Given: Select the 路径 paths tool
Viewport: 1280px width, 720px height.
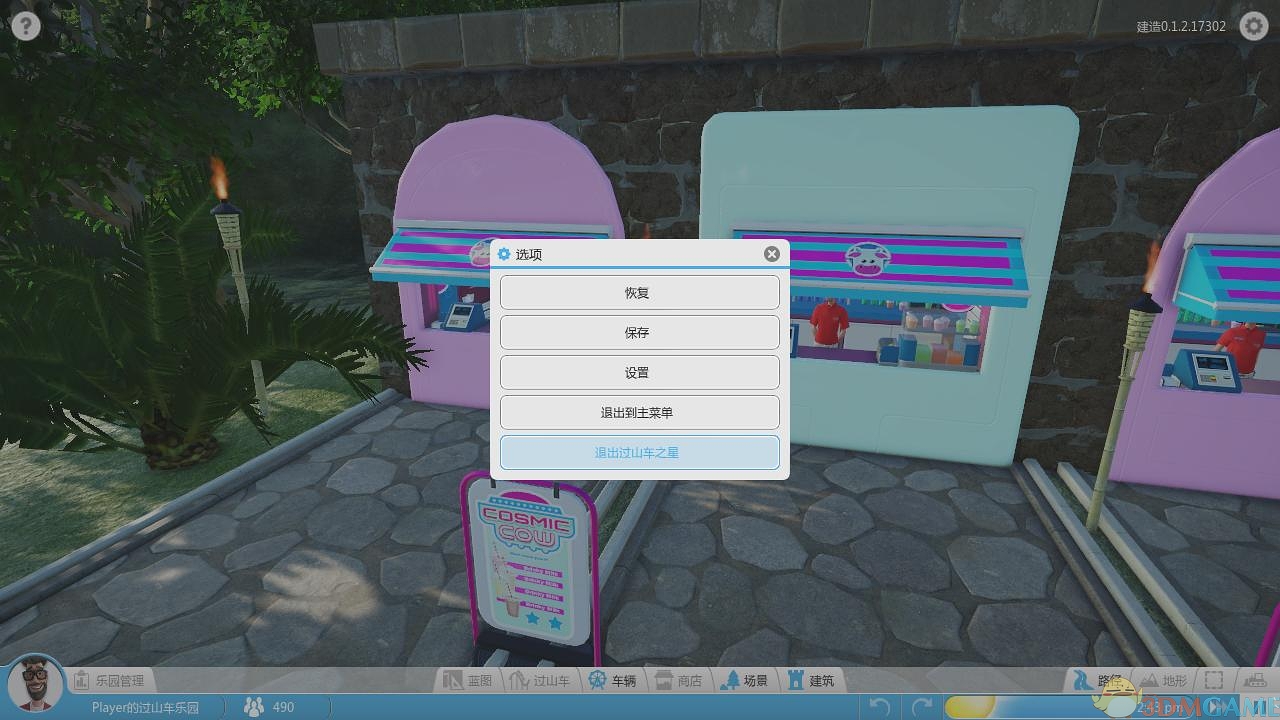Looking at the screenshot, I should (x=1098, y=681).
